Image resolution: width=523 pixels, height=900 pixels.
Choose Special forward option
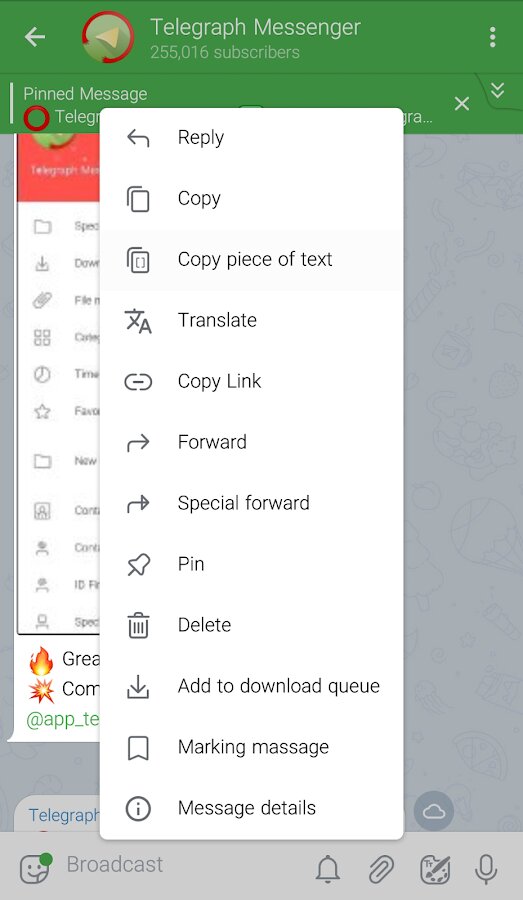click(x=251, y=503)
